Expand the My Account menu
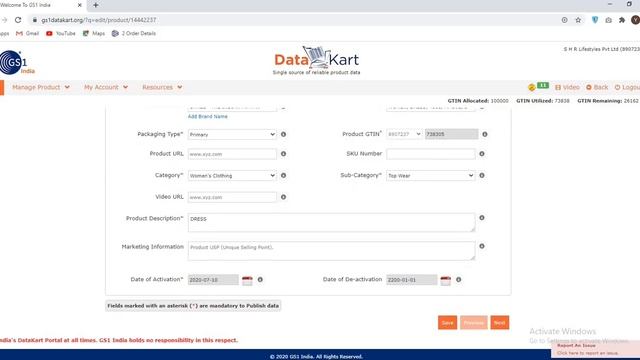The width and height of the screenshot is (640, 360). (106, 87)
